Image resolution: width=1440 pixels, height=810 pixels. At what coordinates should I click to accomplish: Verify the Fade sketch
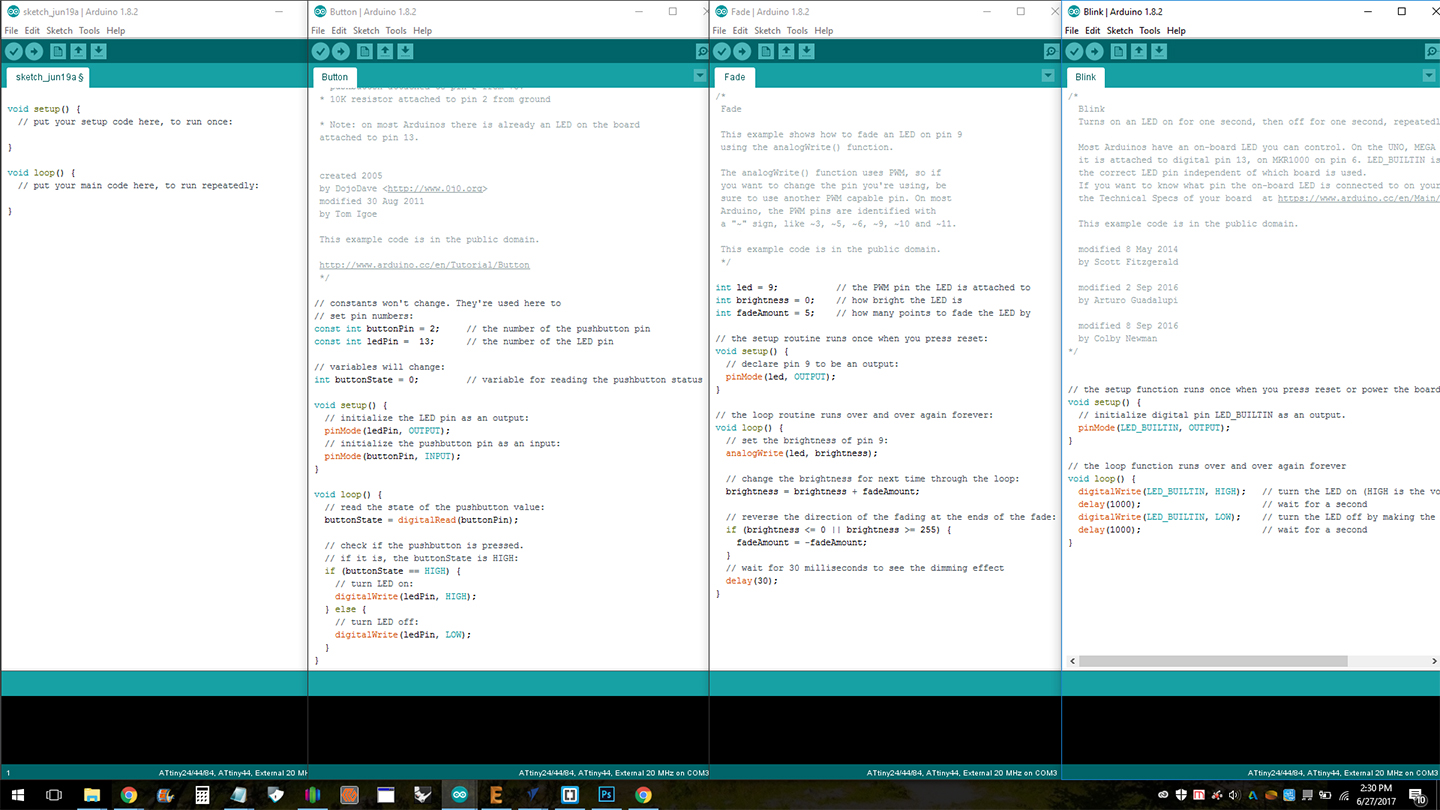click(x=721, y=52)
